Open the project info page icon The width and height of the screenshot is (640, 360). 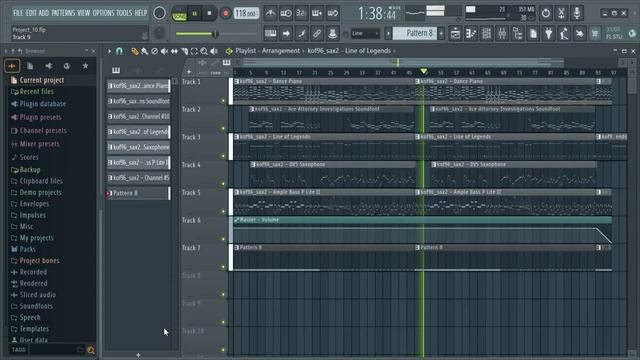(x=533, y=33)
